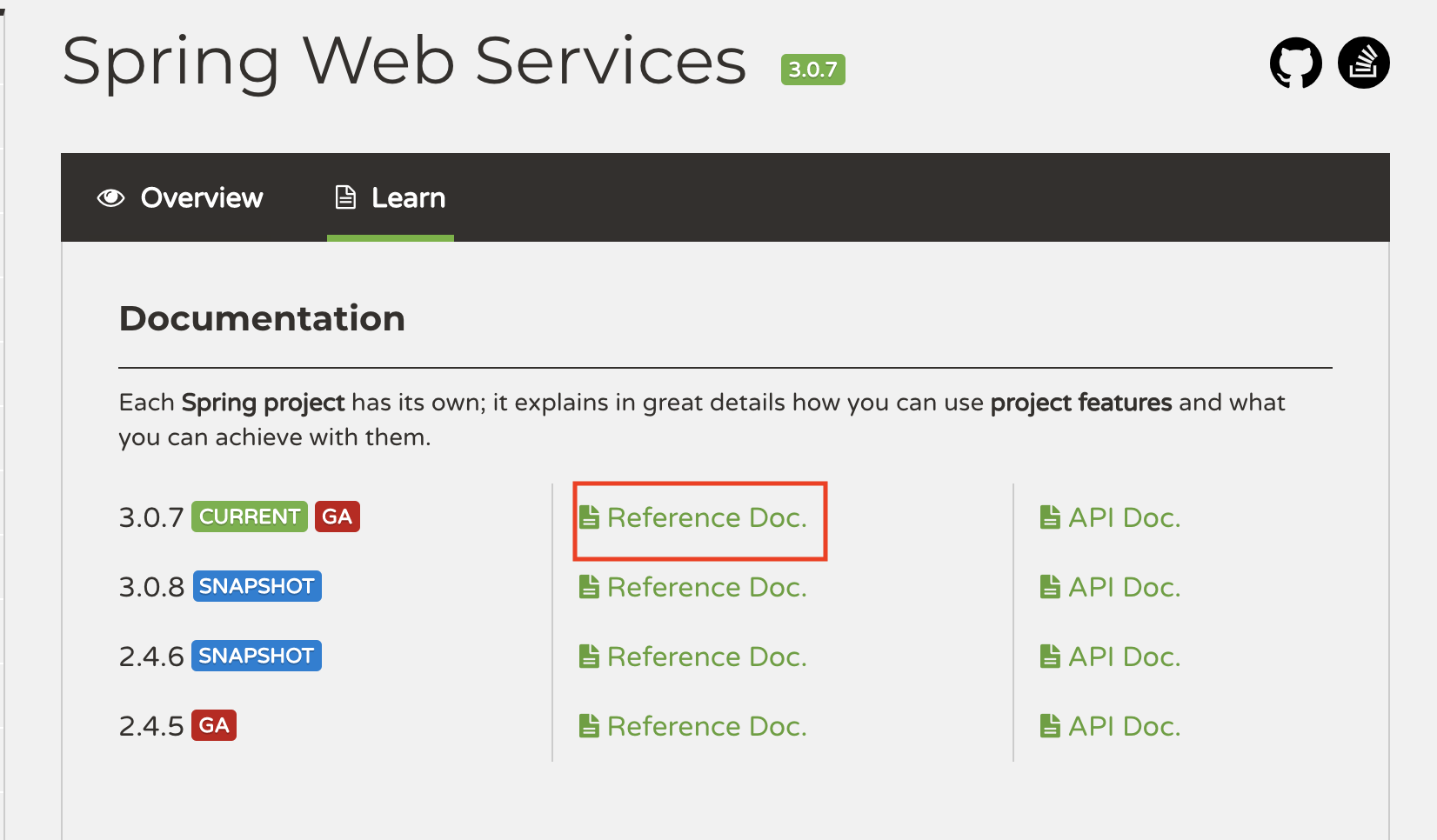This screenshot has height=840, width=1437.
Task: Open API Doc. for version 3.0.8
Action: 1111,587
